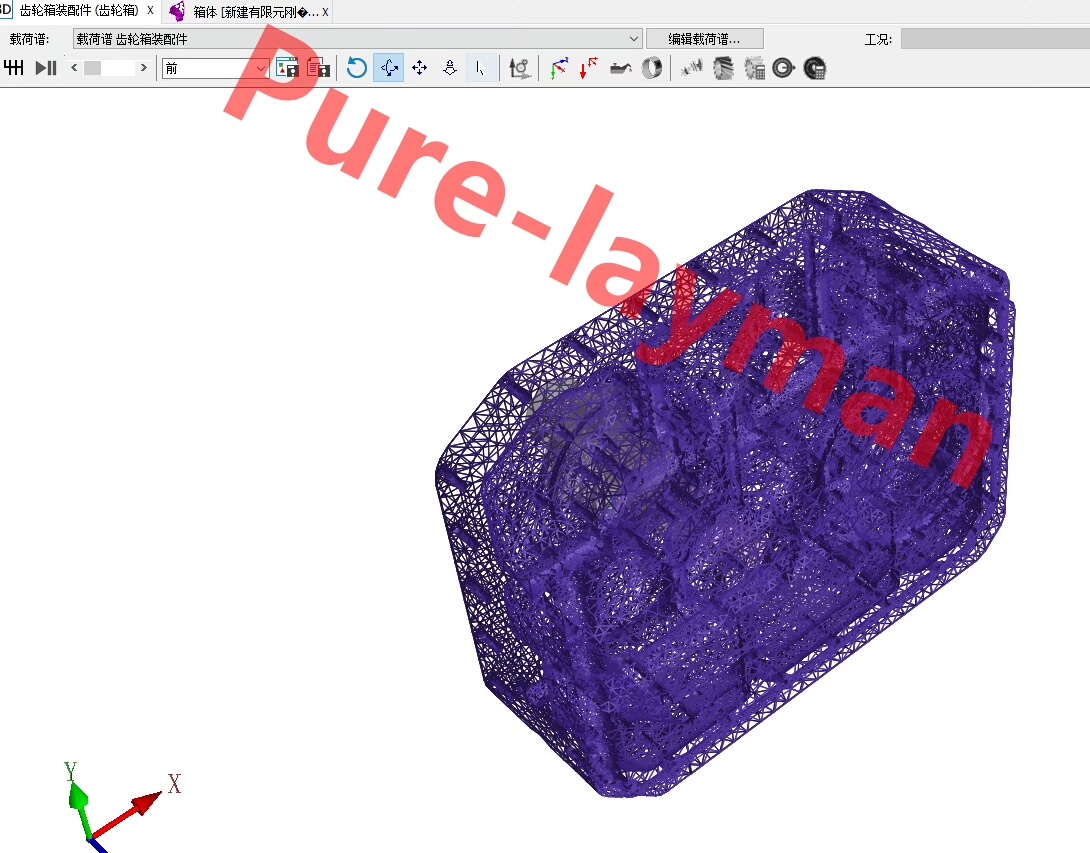
Task: Click the purple gearbox housing mesh
Action: (723, 494)
